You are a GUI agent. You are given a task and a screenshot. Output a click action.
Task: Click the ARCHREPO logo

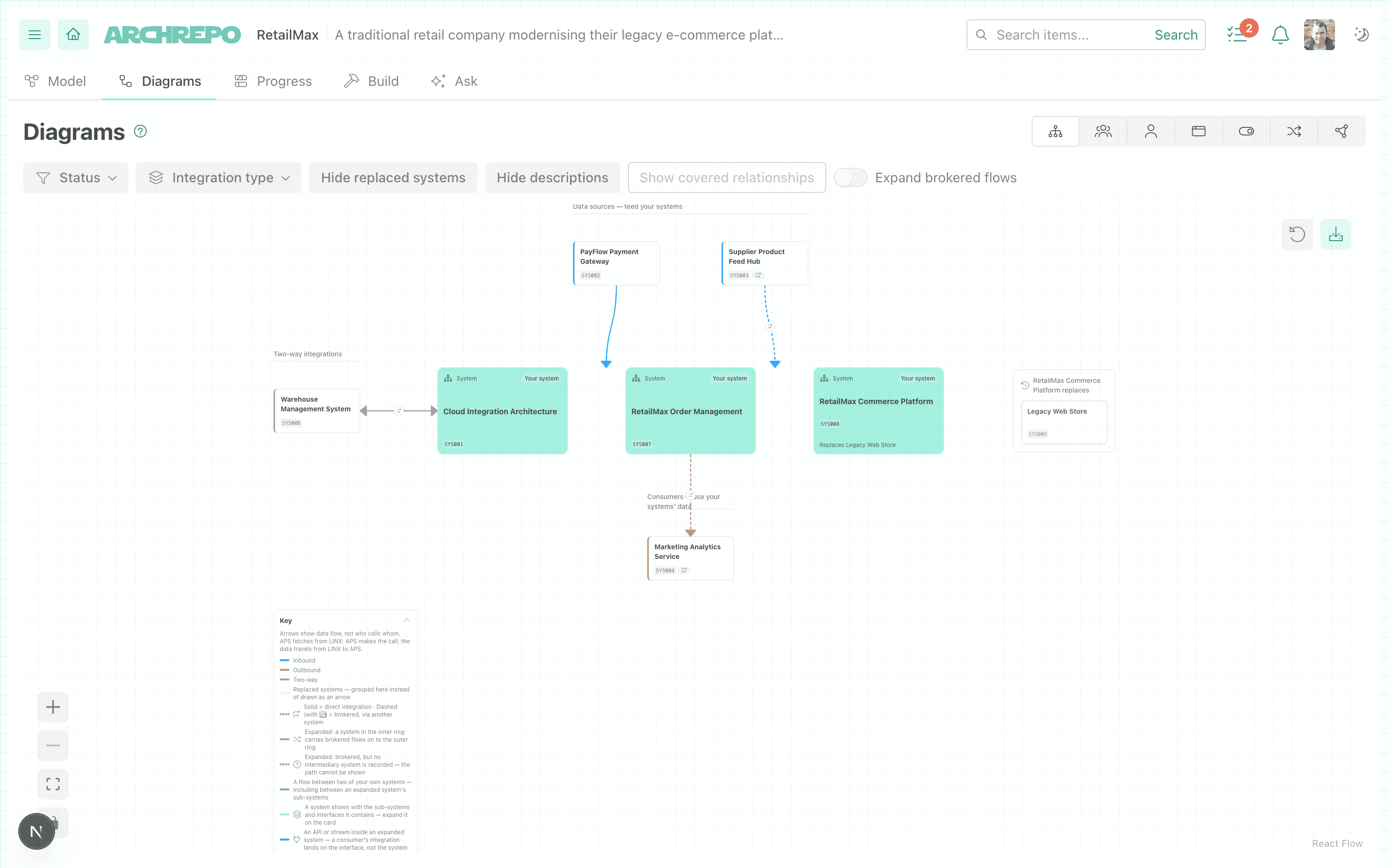(x=172, y=34)
